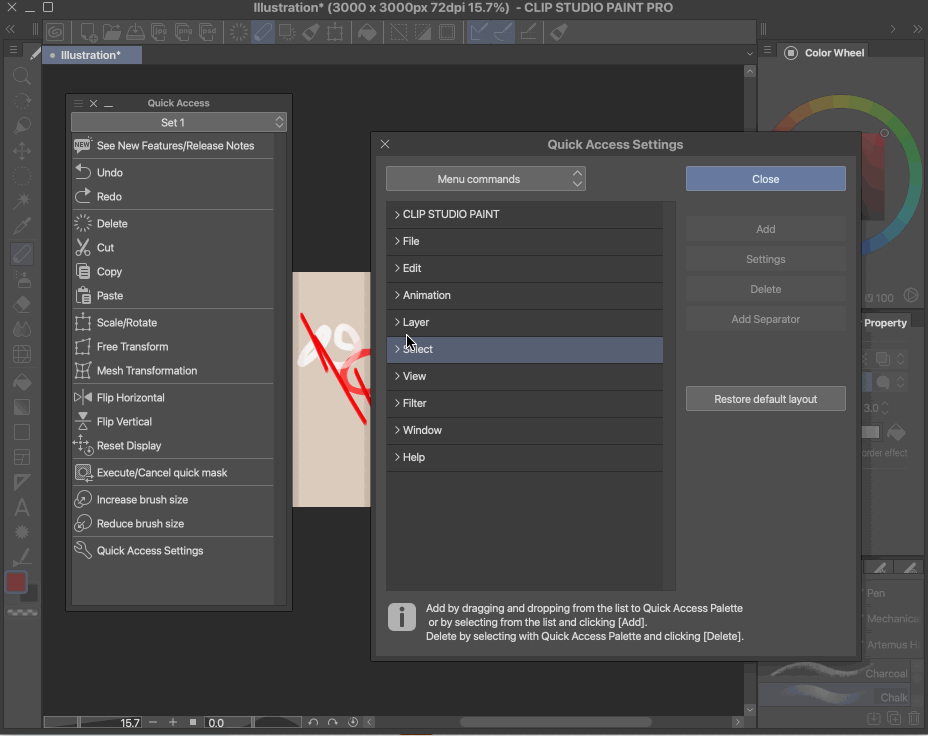Screen dimensions: 928x736
Task: Toggle Show selection border in command bar
Action: pos(447,31)
